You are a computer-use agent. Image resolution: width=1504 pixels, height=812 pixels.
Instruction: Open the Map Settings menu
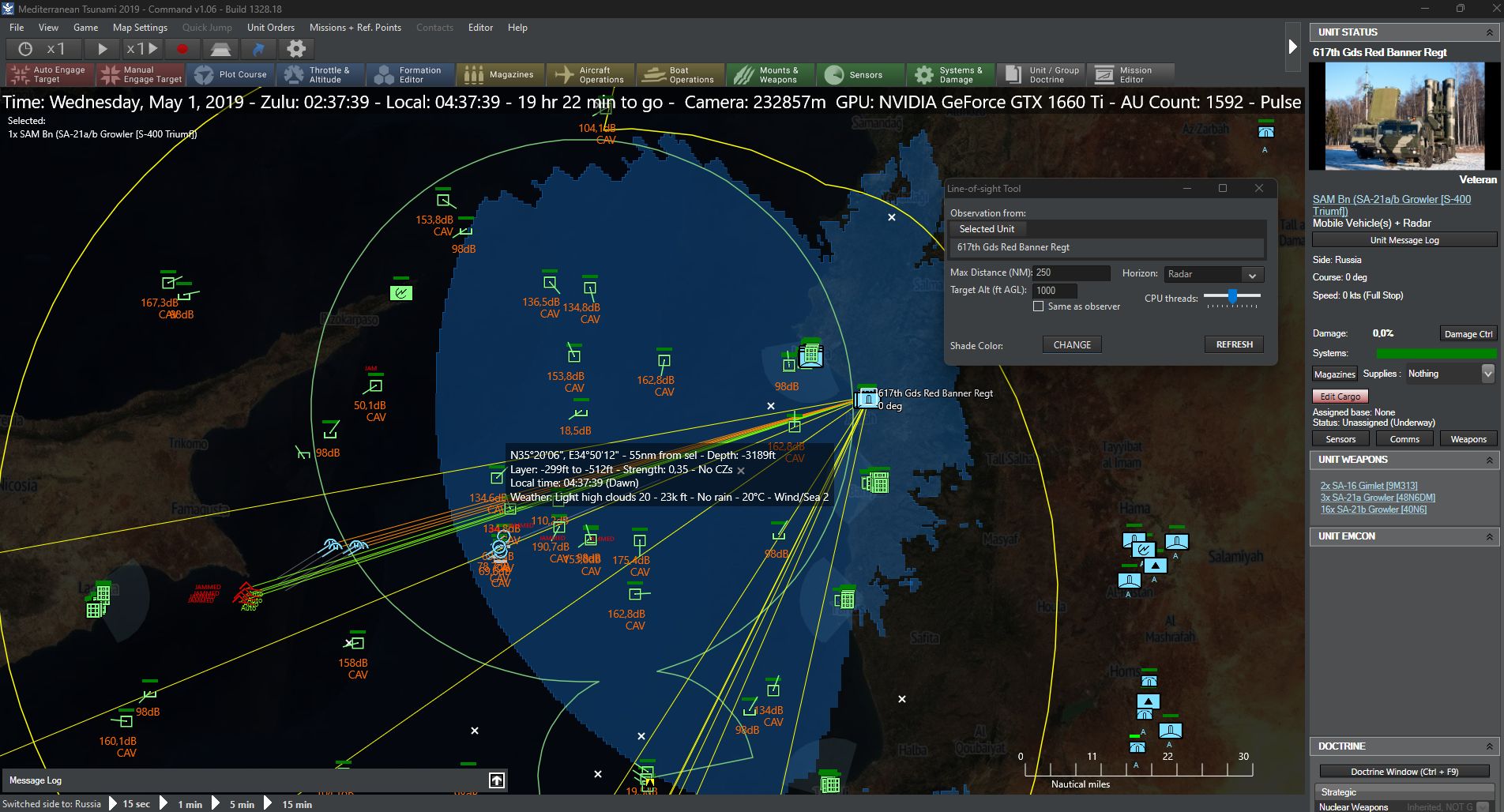coord(140,27)
